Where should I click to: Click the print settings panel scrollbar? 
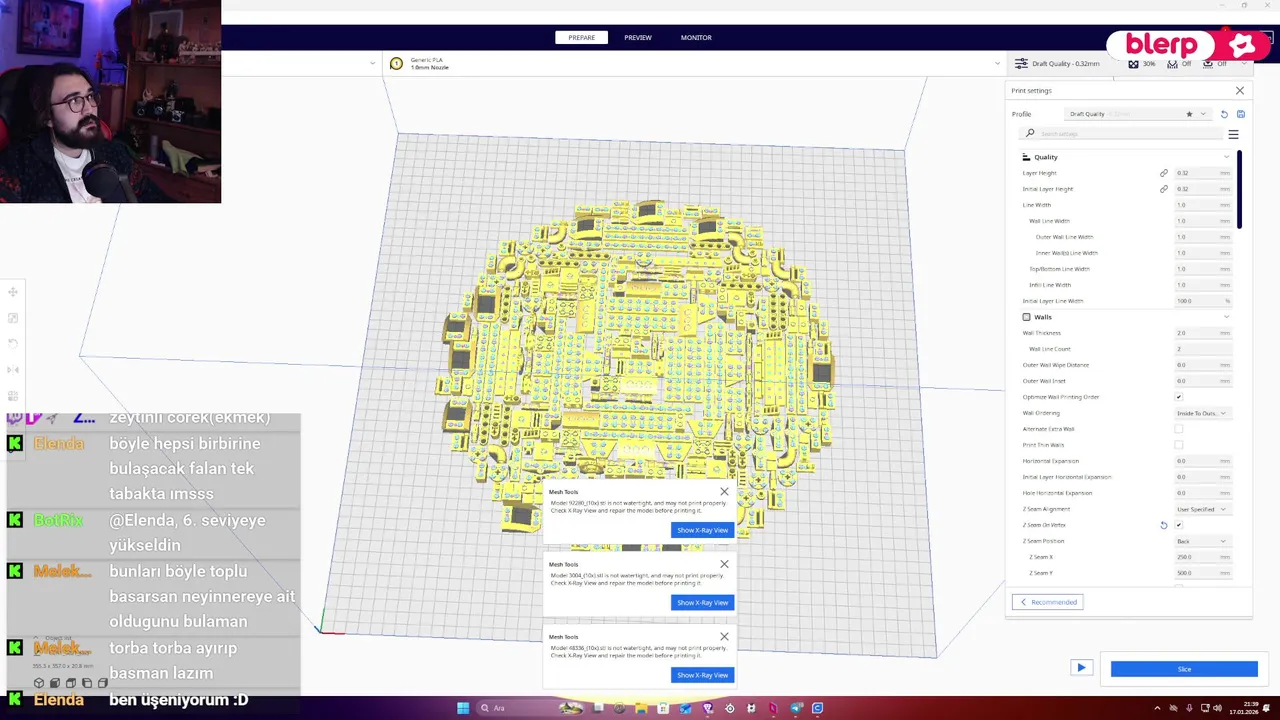coord(1239,189)
